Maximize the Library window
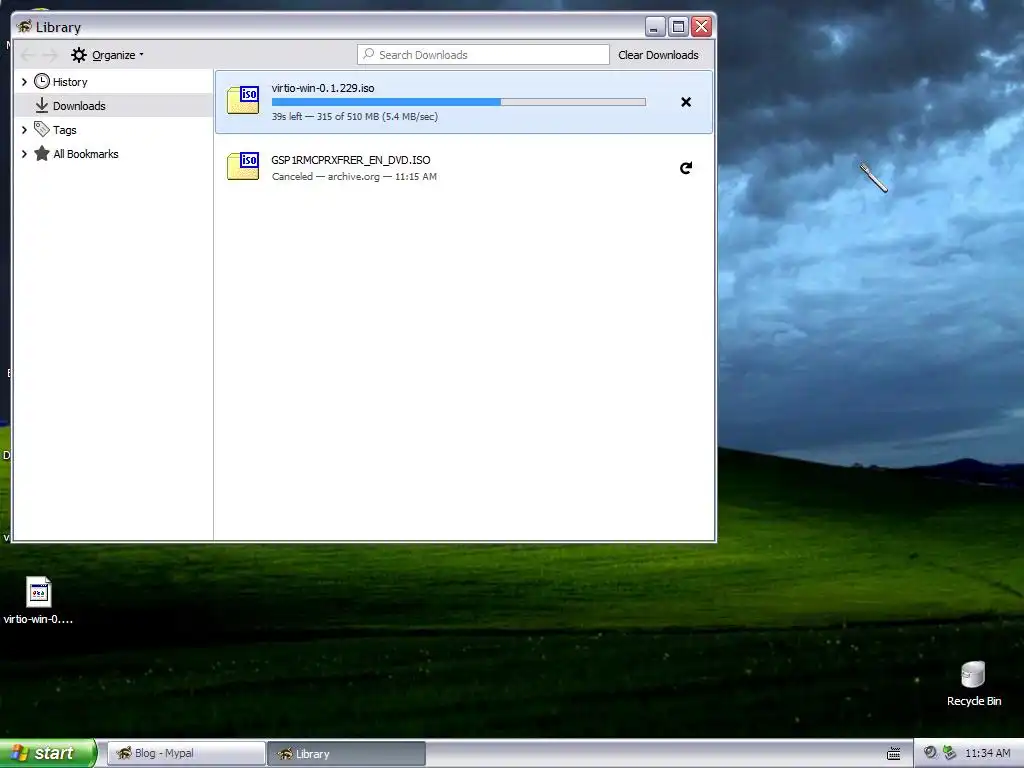The width and height of the screenshot is (1024, 768). pyautogui.click(x=679, y=27)
